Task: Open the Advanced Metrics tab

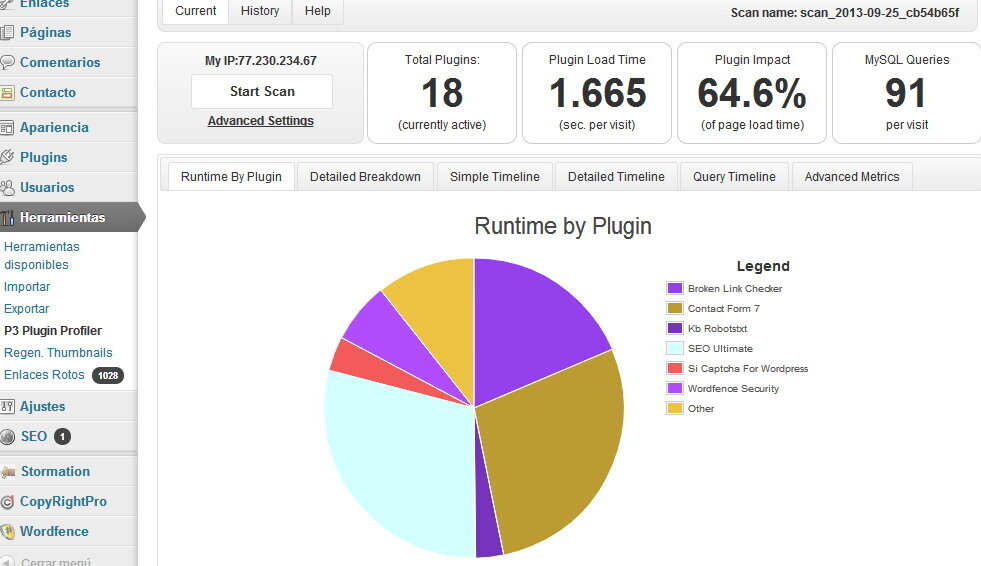Action: pyautogui.click(x=851, y=176)
